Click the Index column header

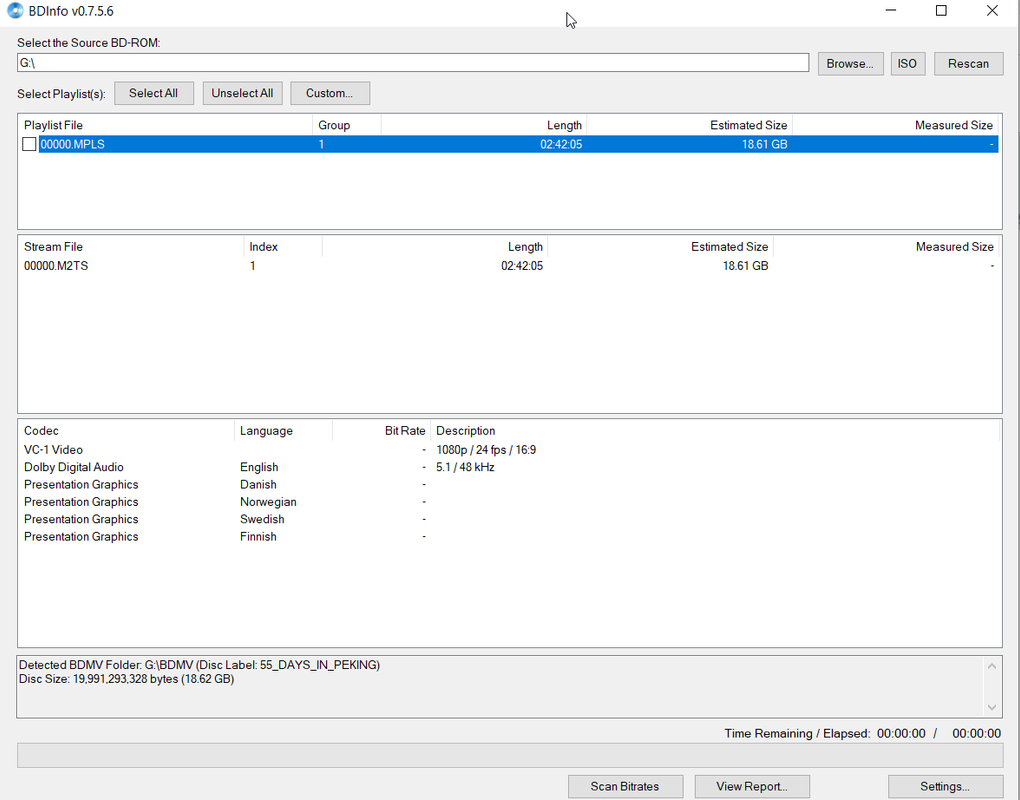coord(282,247)
